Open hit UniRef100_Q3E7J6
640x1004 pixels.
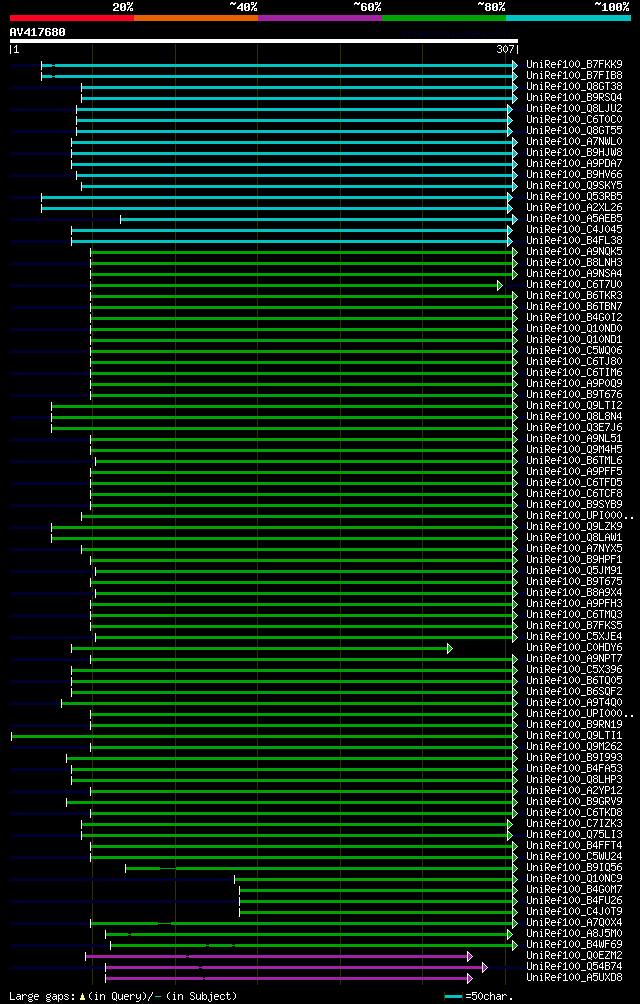(574, 428)
